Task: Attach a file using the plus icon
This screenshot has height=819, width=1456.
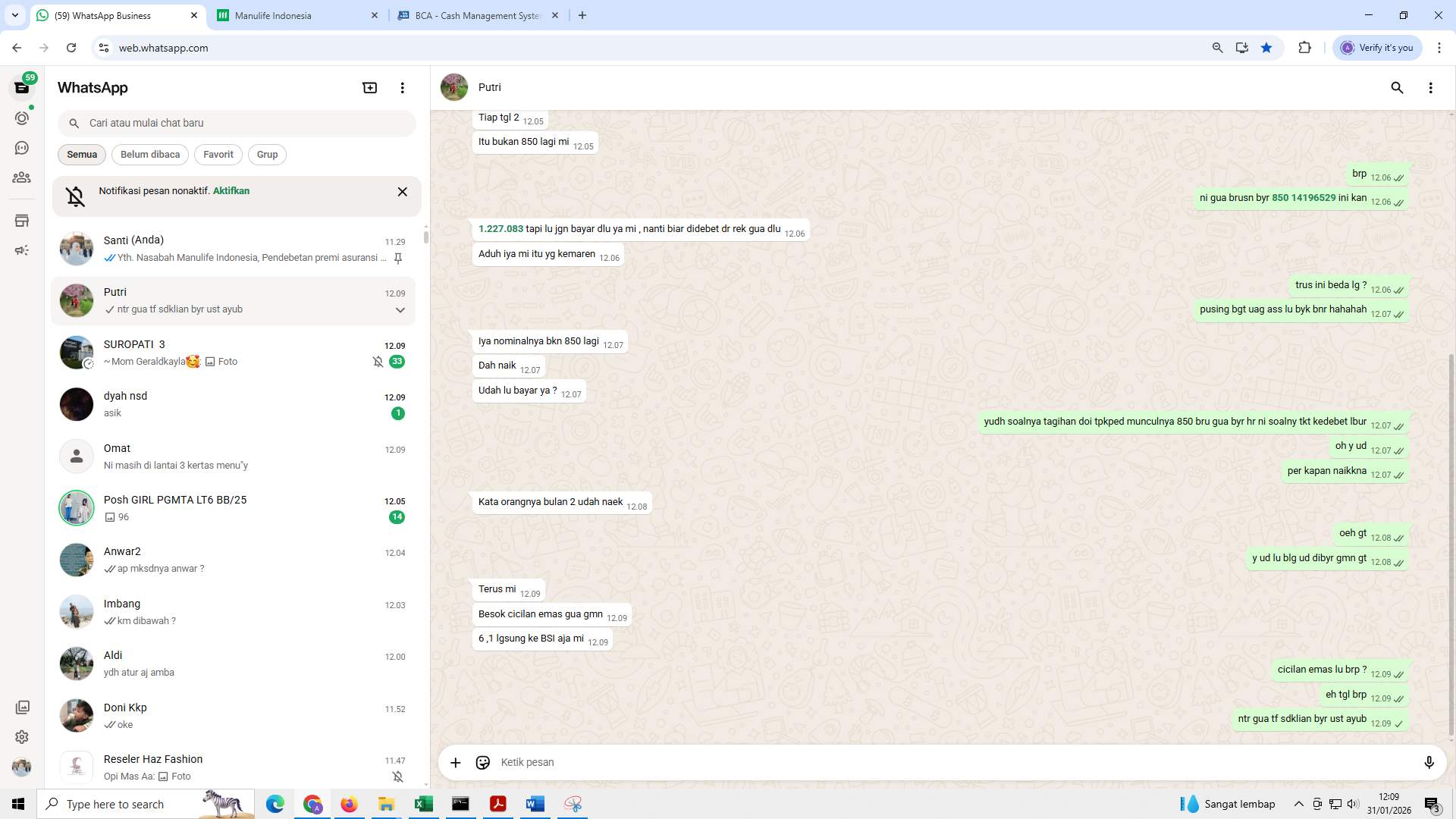Action: pyautogui.click(x=455, y=762)
